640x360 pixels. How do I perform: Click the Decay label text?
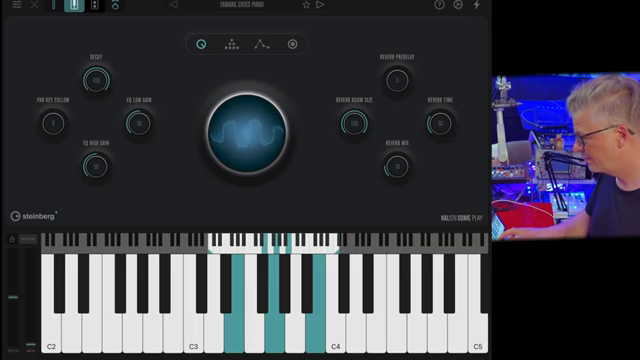tap(96, 57)
